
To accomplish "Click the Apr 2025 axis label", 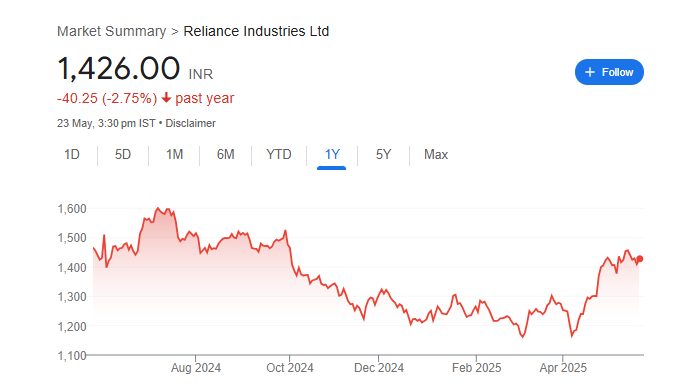I will (563, 368).
